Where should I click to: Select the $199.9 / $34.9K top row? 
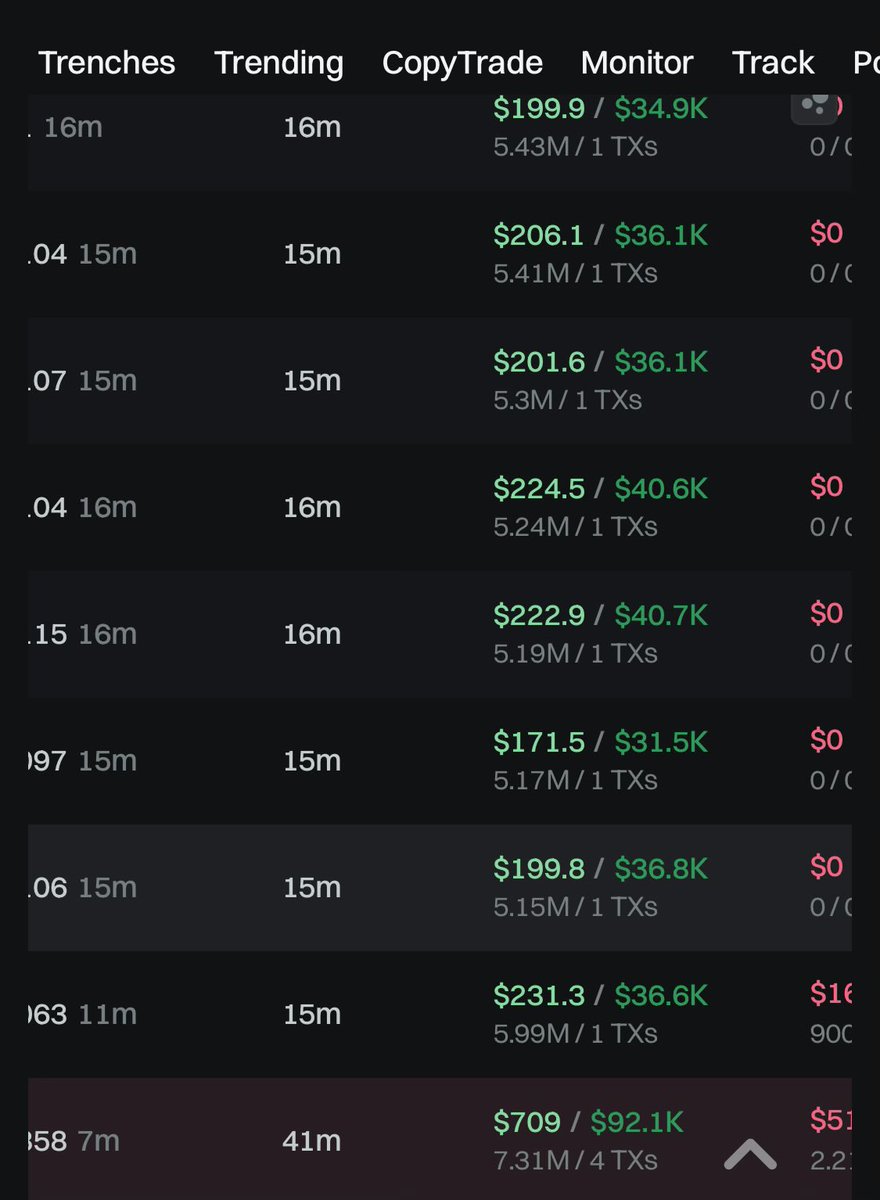(600, 109)
